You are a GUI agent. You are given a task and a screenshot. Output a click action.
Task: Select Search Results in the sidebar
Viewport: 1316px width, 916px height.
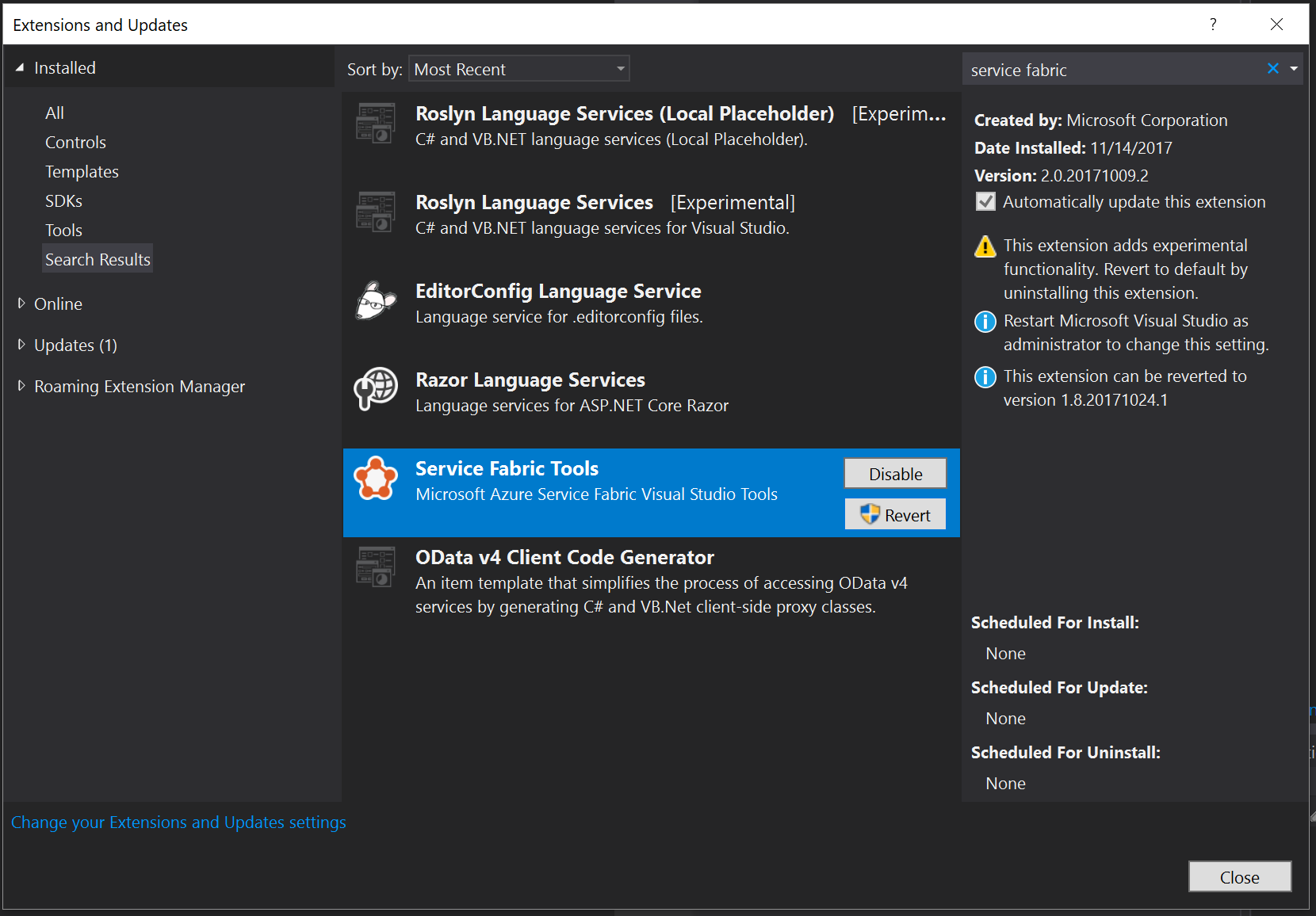click(x=97, y=258)
